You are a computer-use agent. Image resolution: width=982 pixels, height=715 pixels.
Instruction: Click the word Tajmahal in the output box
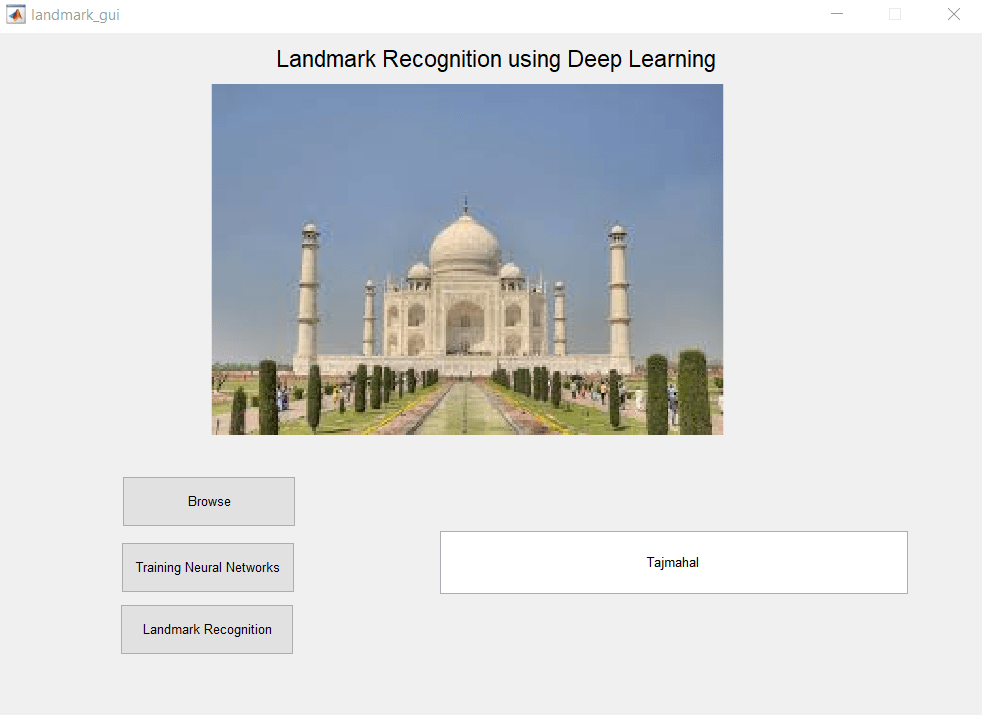point(673,562)
